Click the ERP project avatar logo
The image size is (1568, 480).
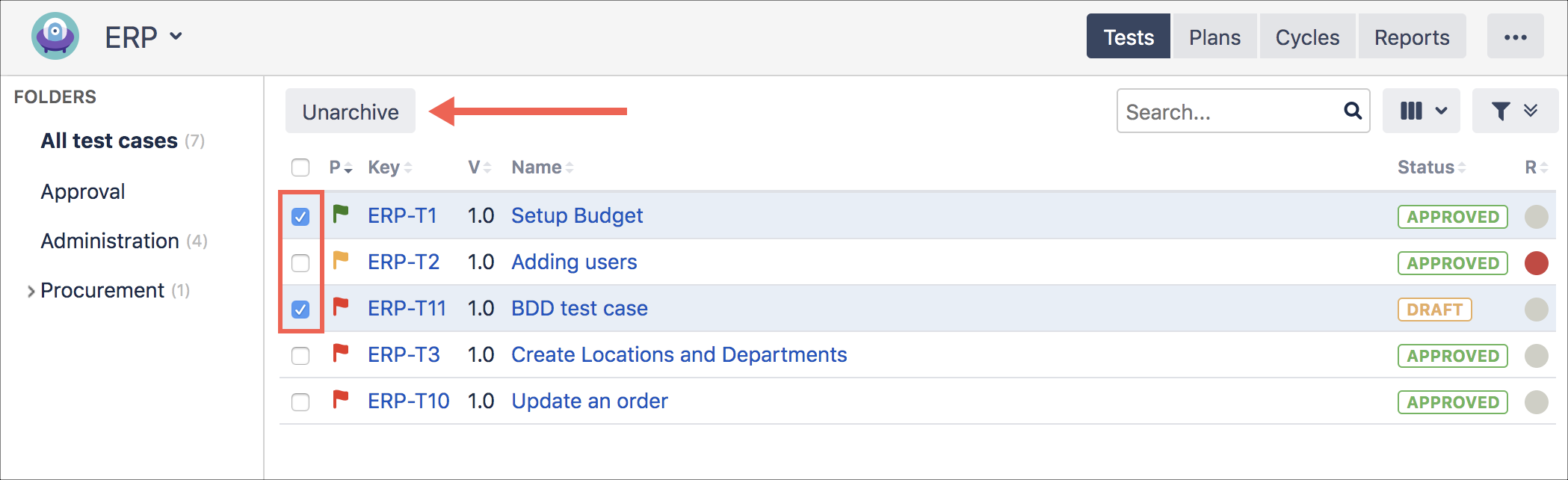(x=55, y=36)
